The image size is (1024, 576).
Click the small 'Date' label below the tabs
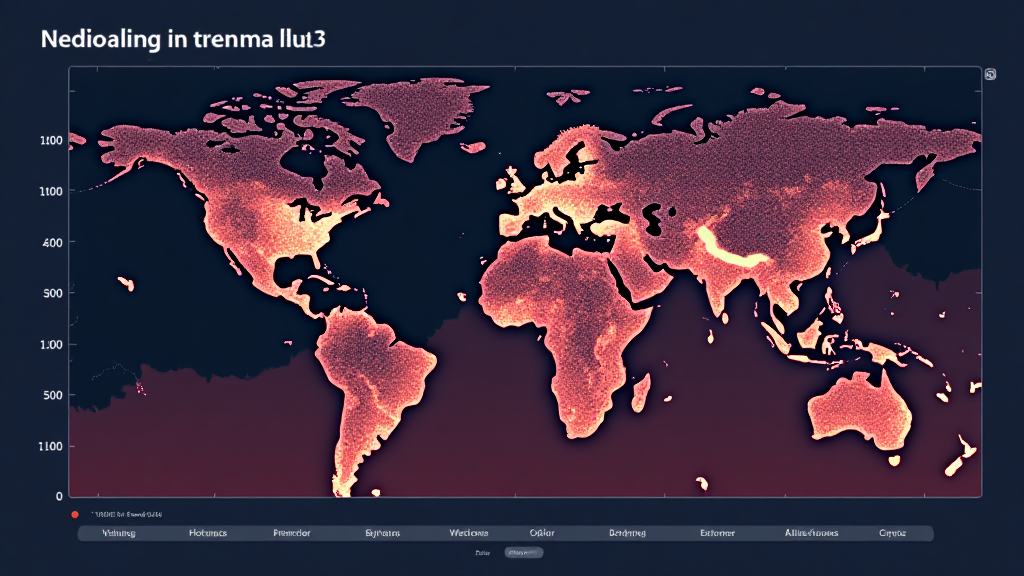pos(482,552)
